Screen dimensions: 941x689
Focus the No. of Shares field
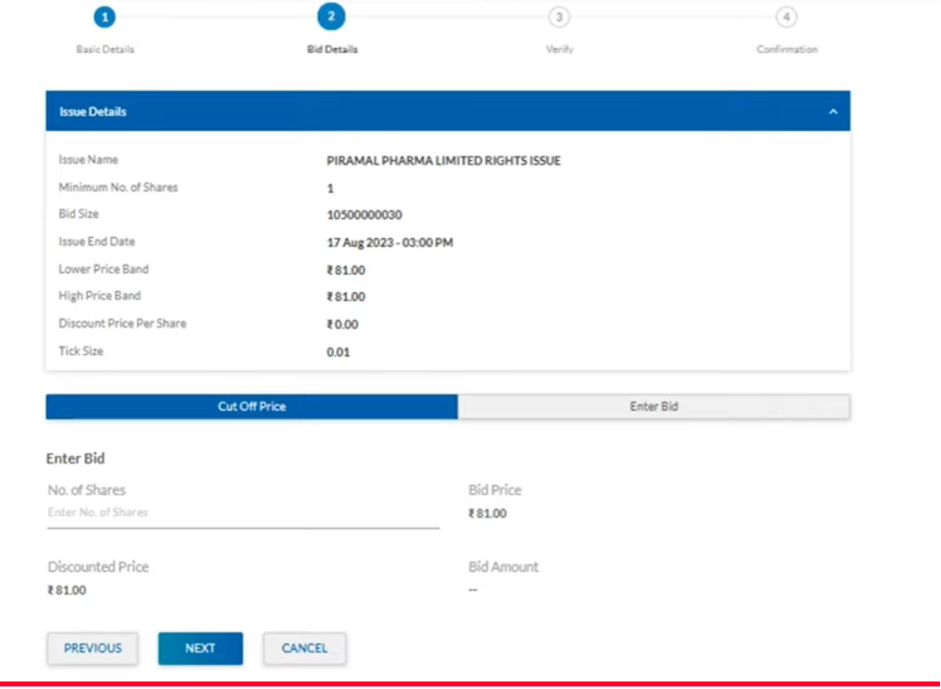(243, 512)
